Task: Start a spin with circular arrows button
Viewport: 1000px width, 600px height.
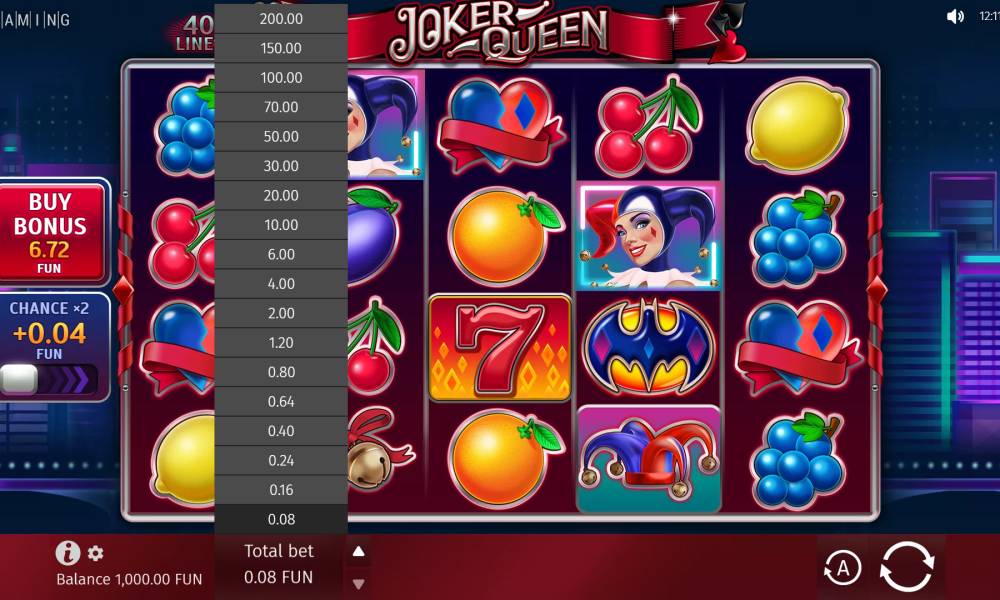Action: 906,566
